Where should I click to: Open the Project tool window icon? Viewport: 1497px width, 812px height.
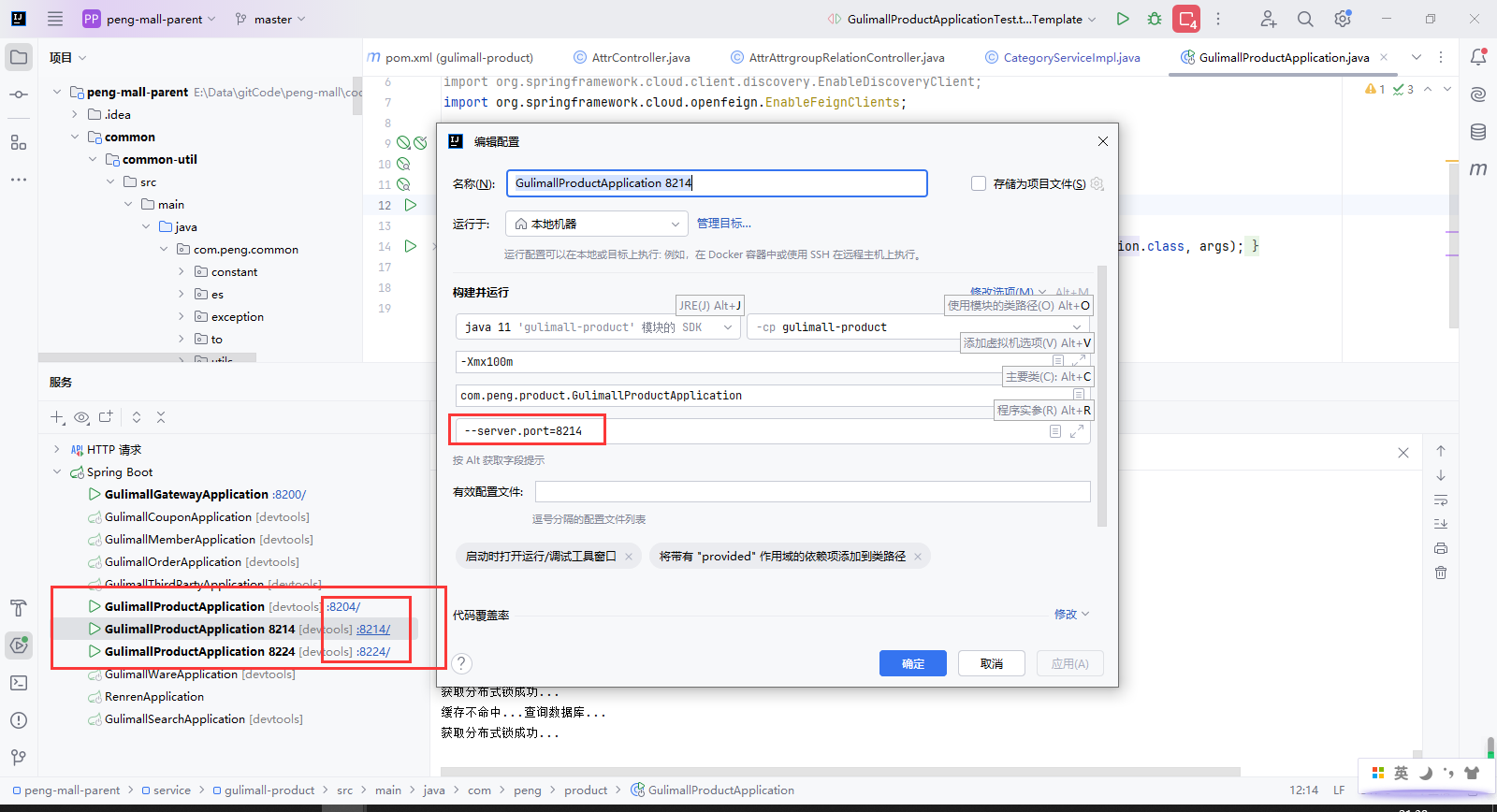(19, 57)
